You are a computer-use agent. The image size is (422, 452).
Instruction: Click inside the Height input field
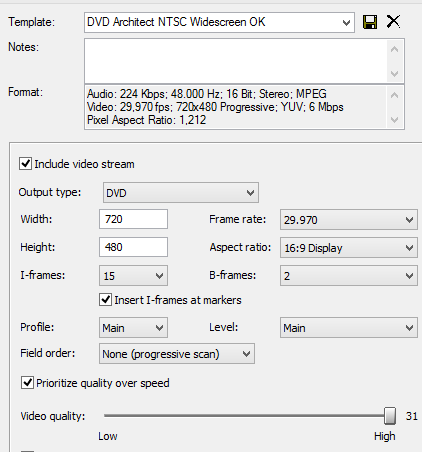(133, 247)
